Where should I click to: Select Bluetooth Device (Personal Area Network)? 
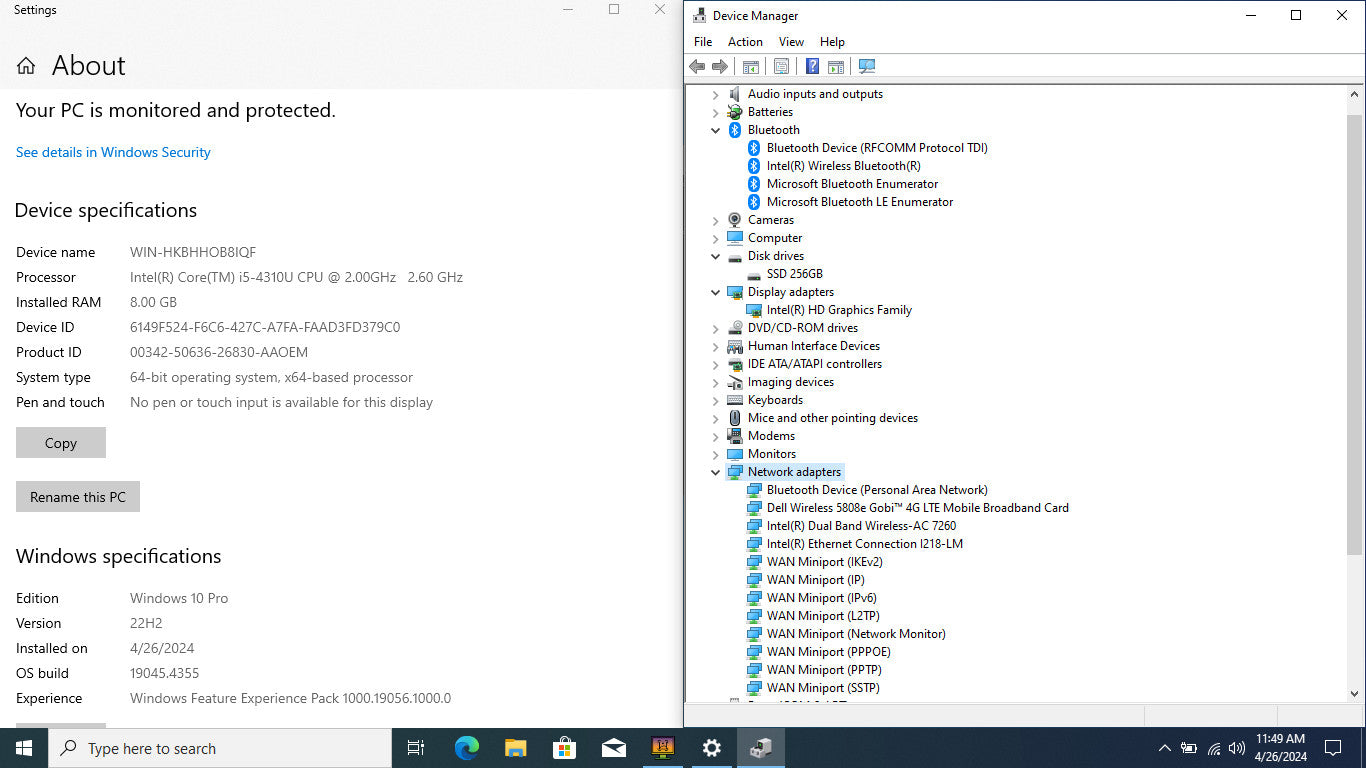877,490
